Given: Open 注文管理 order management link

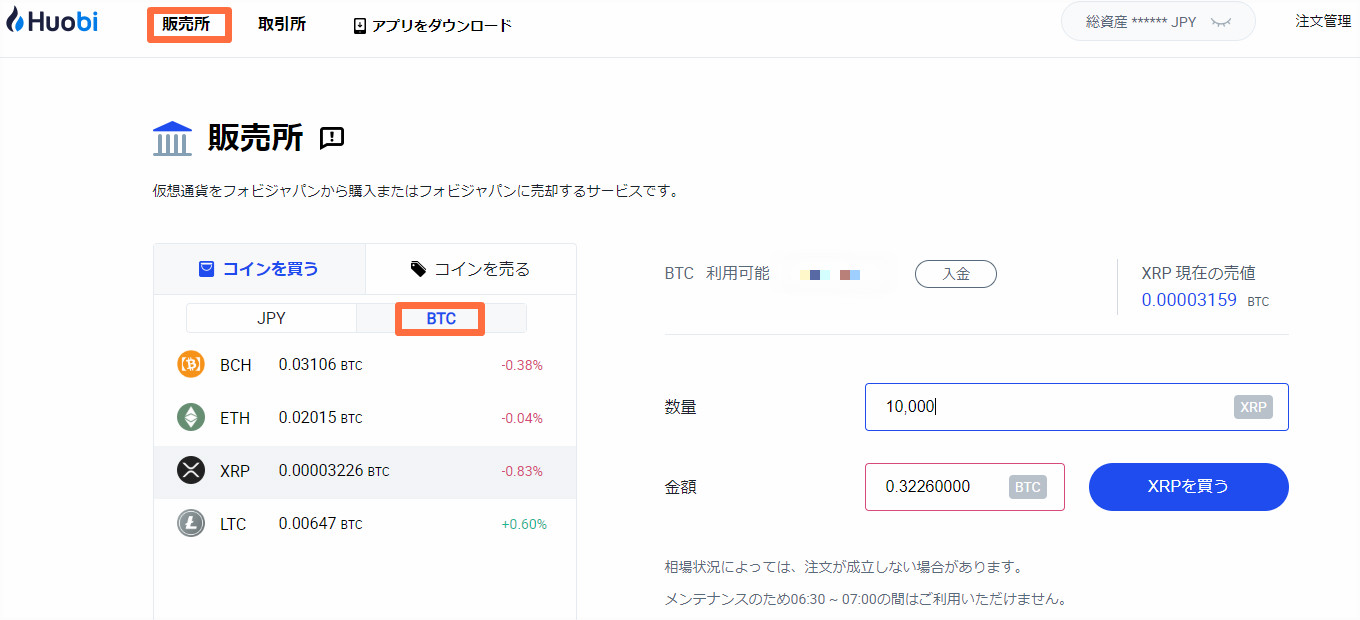Looking at the screenshot, I should [x=1323, y=21].
